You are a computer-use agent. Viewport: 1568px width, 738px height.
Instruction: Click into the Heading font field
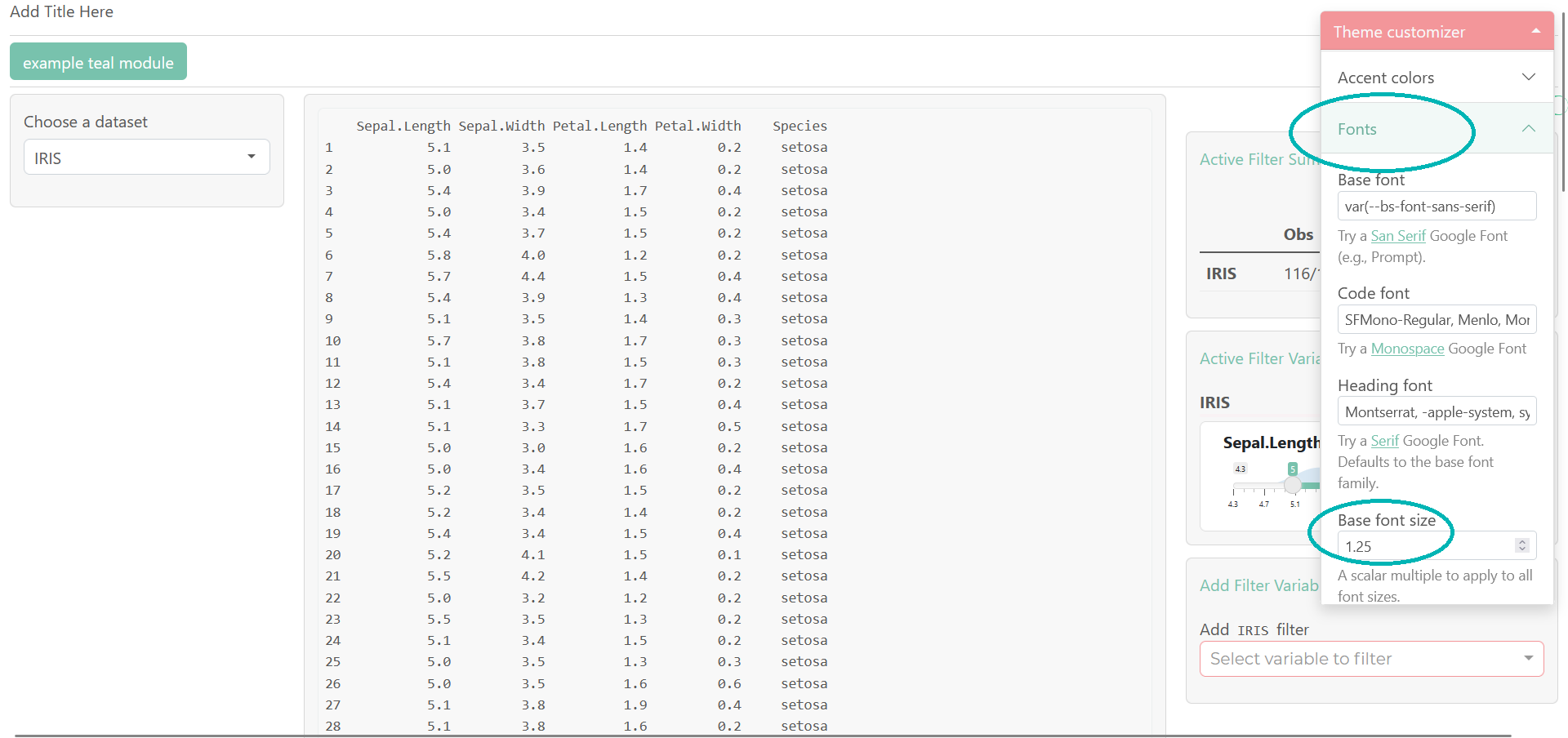1436,412
